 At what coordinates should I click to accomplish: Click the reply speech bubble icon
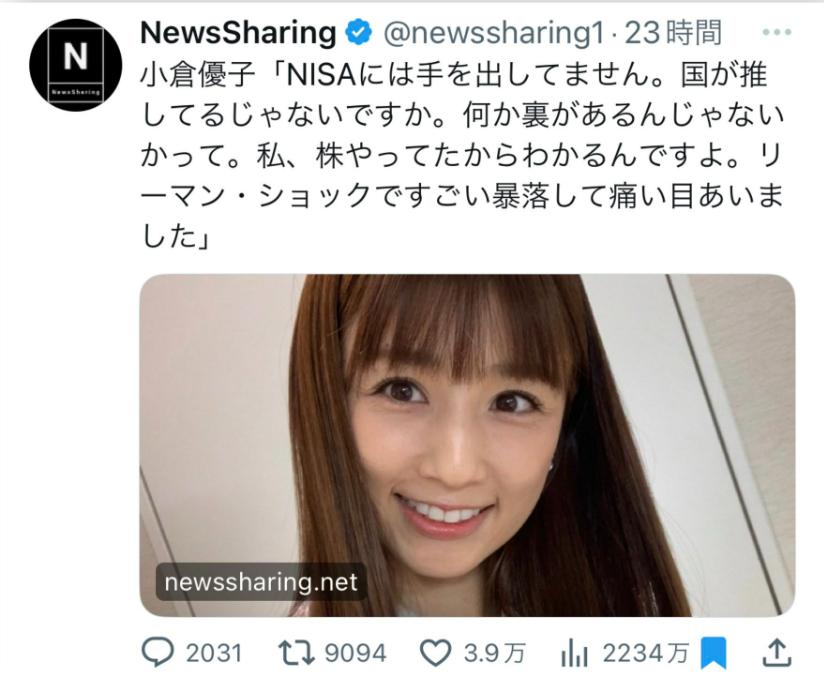click(158, 653)
